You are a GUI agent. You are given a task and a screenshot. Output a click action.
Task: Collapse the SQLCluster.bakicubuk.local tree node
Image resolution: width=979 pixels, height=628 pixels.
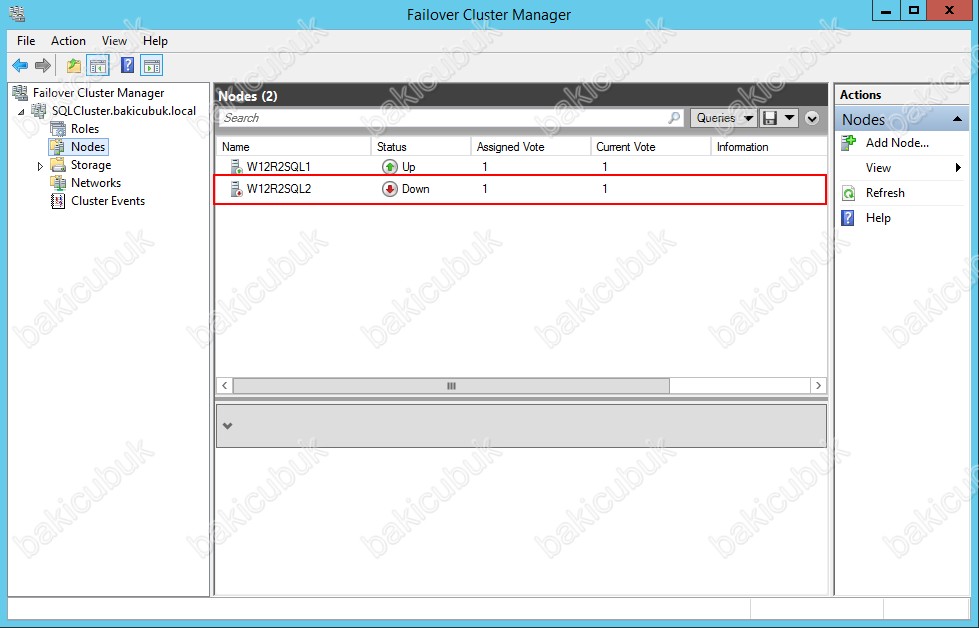pos(22,112)
